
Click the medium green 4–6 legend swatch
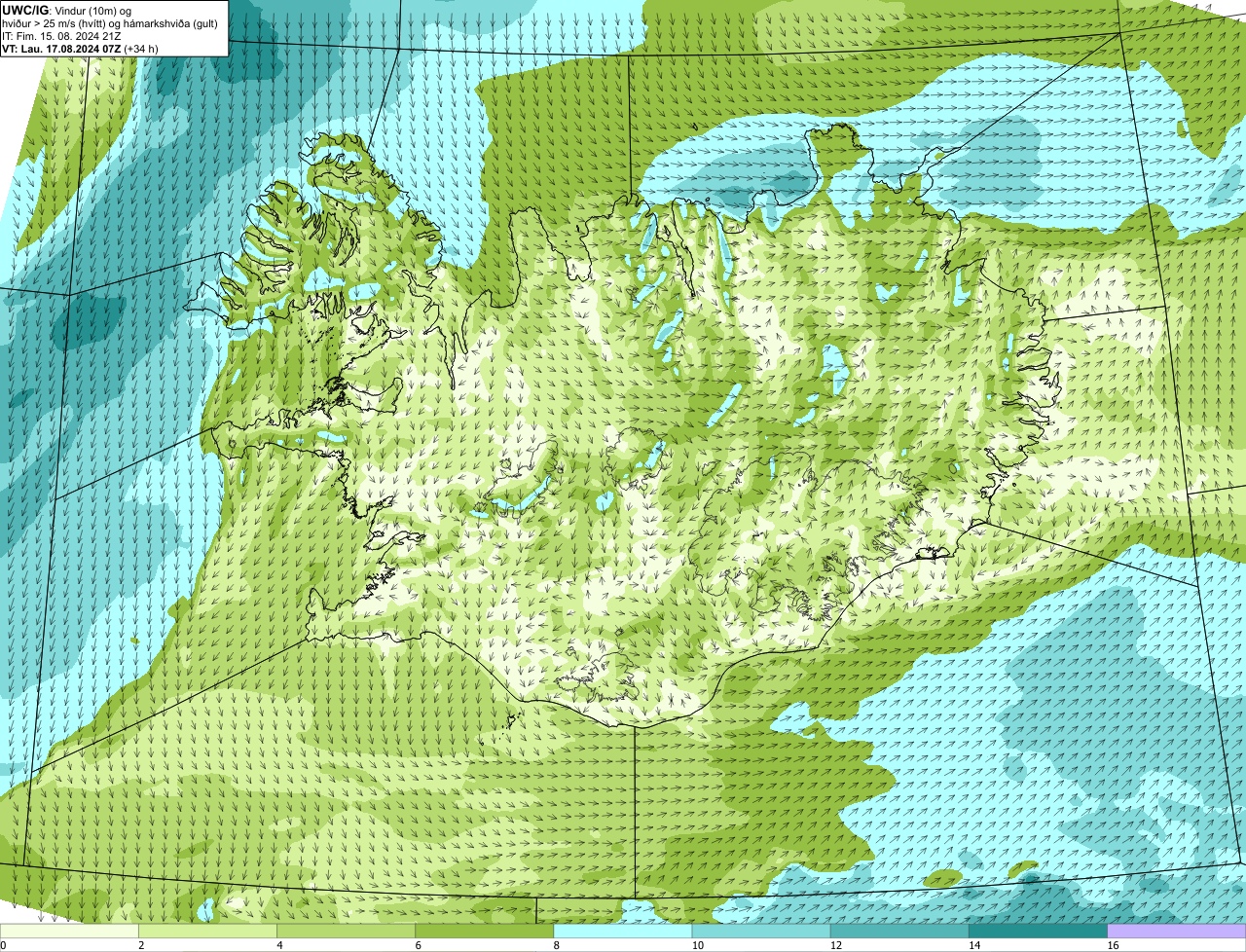click(x=347, y=931)
